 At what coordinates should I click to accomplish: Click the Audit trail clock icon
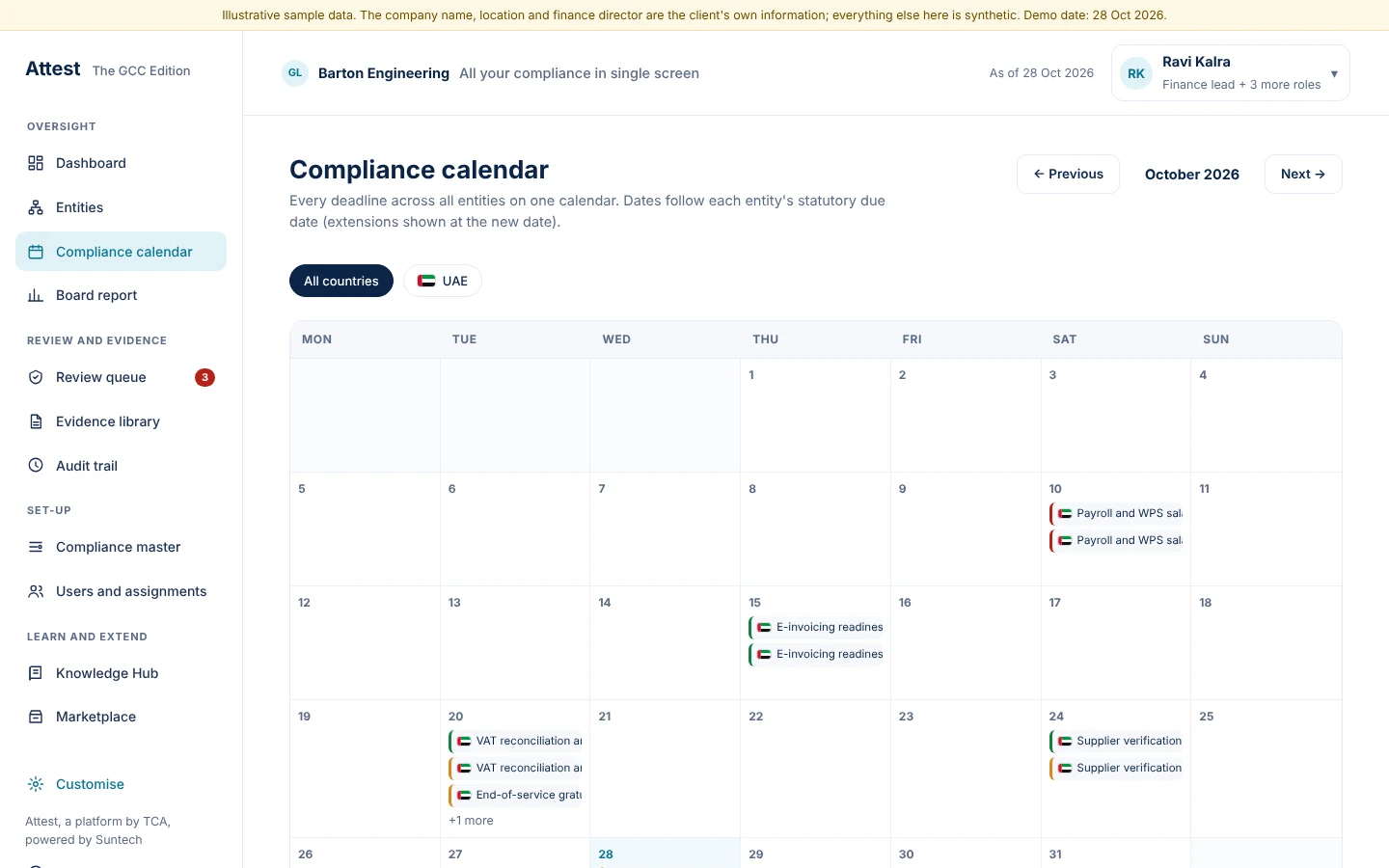(36, 465)
